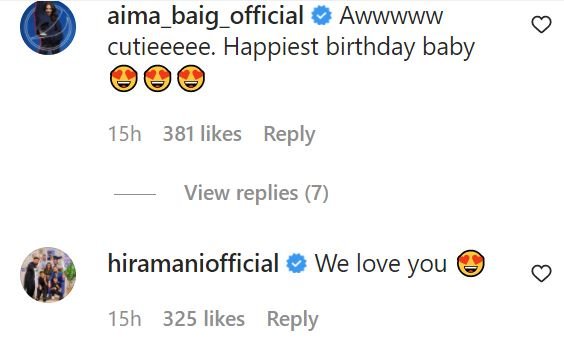Click the third heart-eyes emoji in aima's comment
Viewport: 564px width, 364px height.
pos(191,78)
